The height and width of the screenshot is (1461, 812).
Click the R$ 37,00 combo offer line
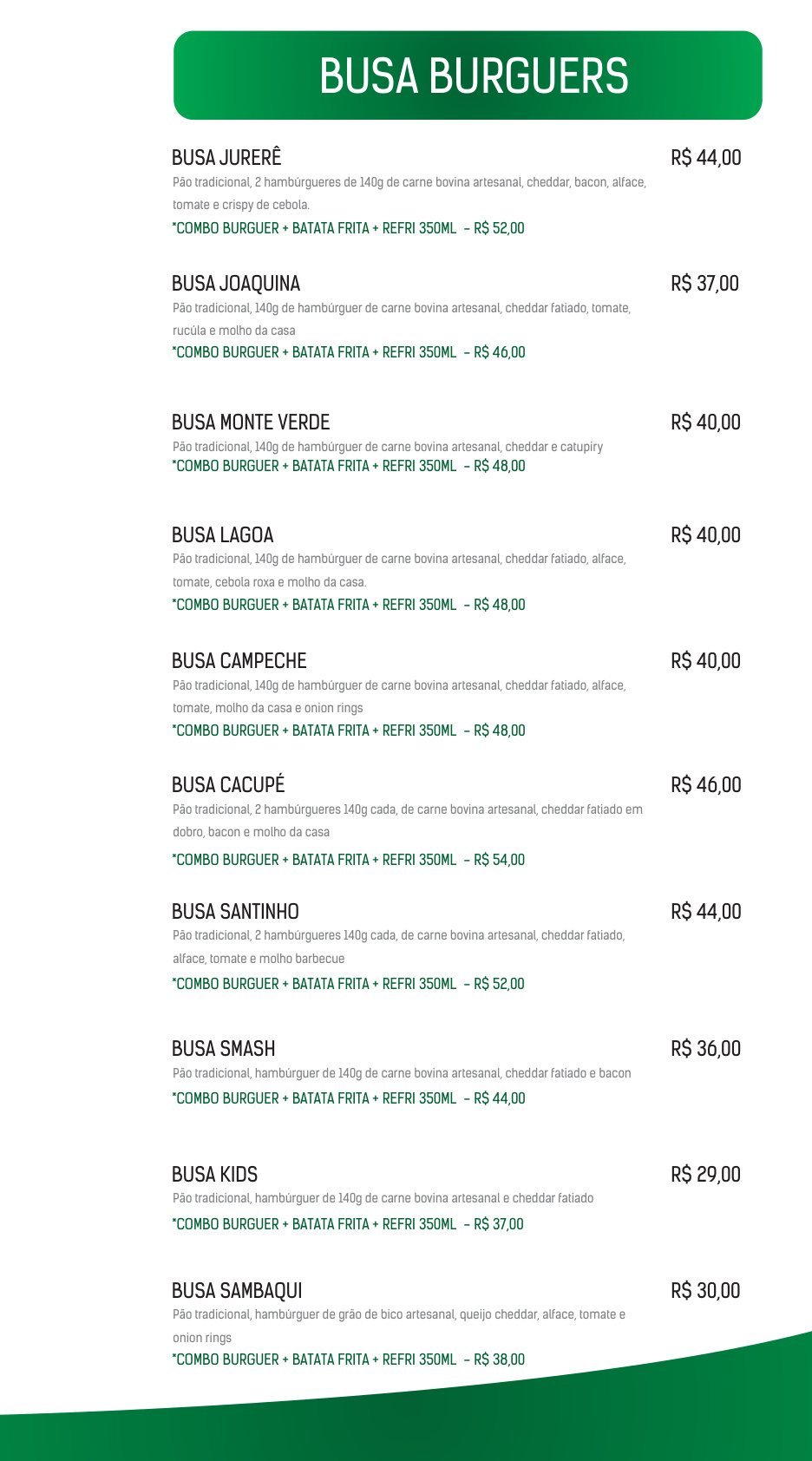(348, 1224)
